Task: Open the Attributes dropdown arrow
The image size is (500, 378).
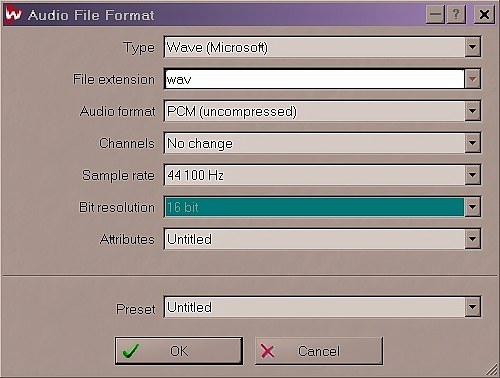Action: (x=472, y=239)
